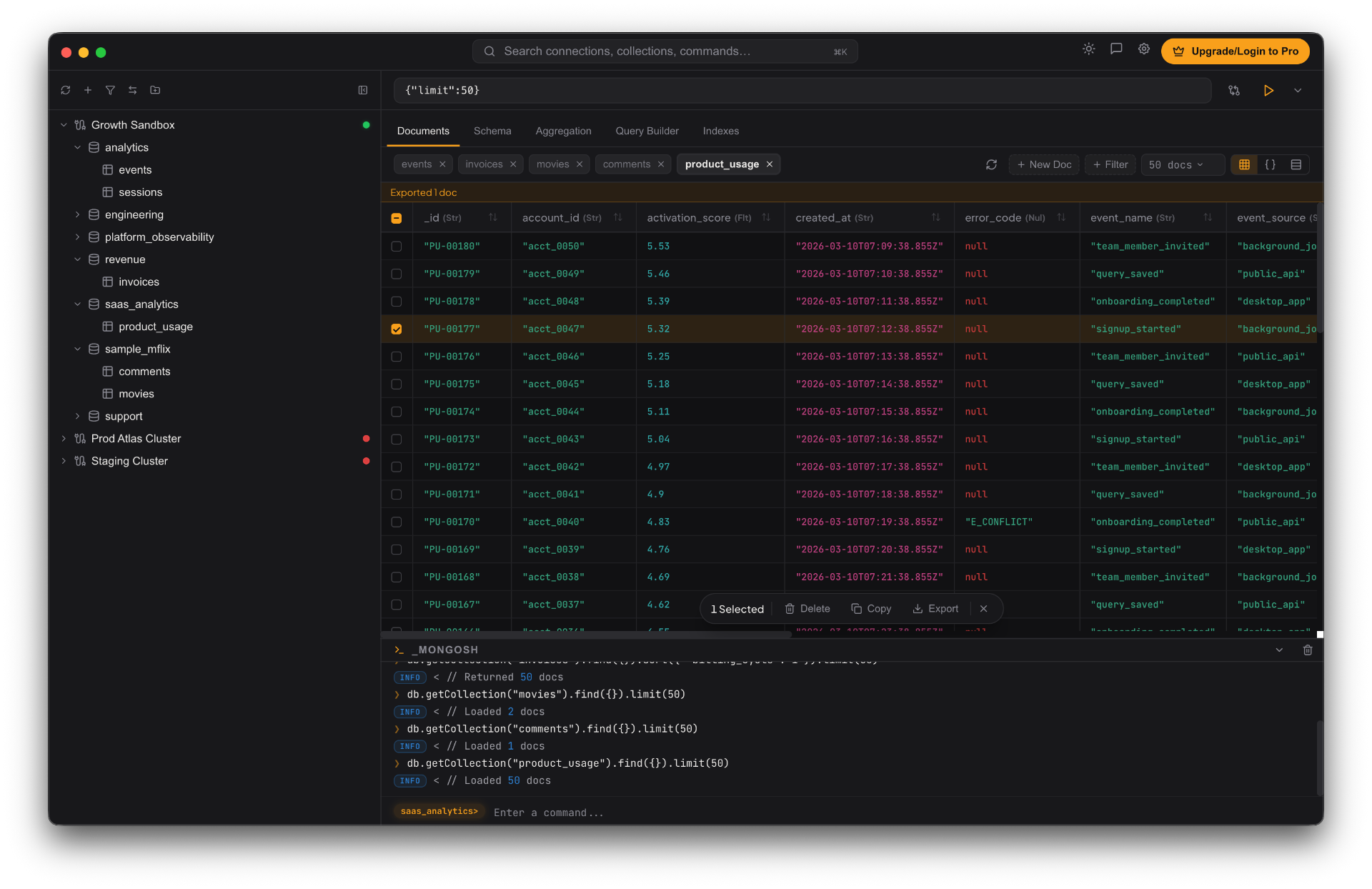
Task: Open the sidebar filter funnel icon
Action: tap(111, 91)
